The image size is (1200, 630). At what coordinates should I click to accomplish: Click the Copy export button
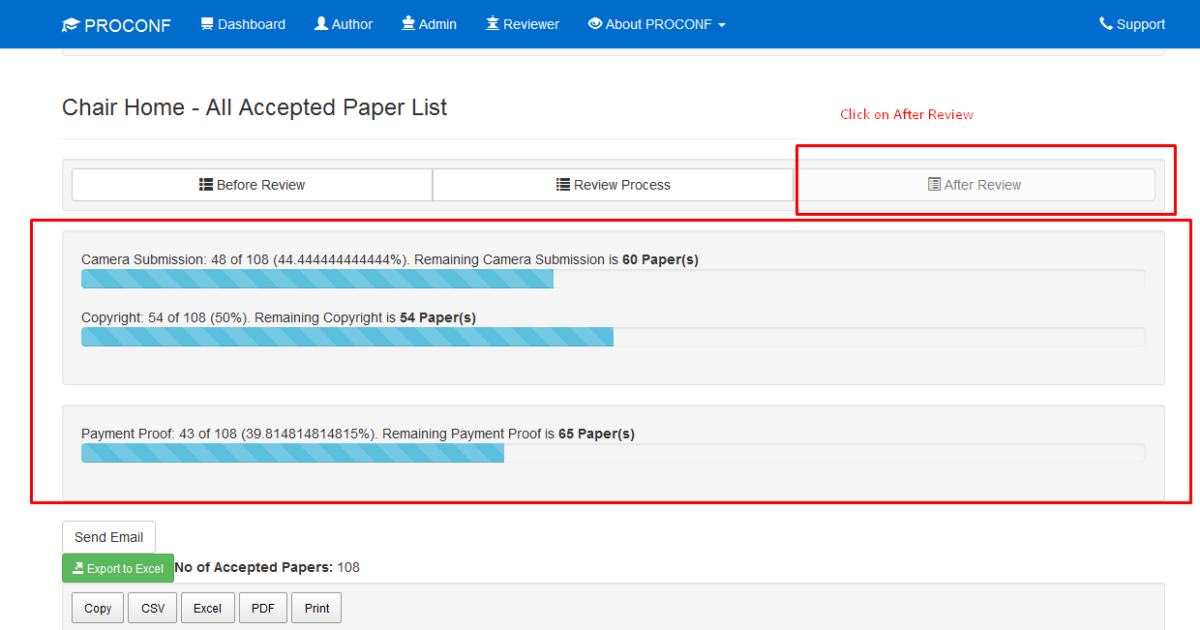(x=96, y=607)
